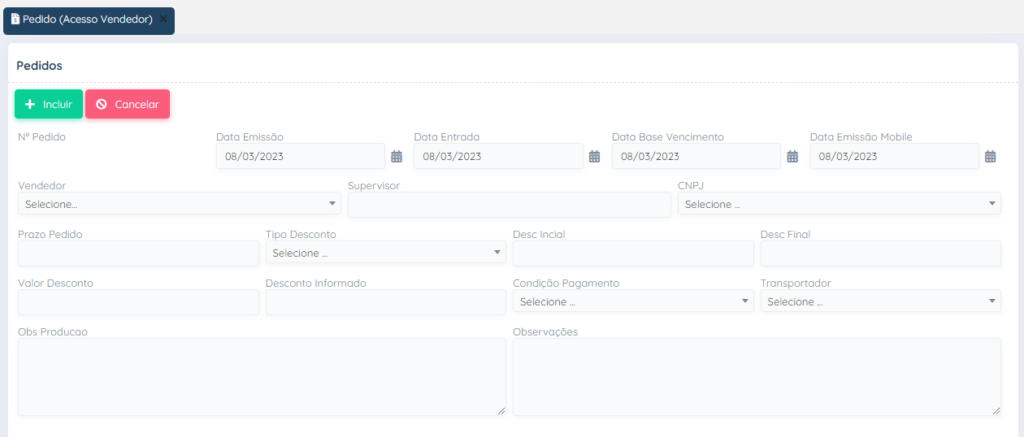This screenshot has width=1024, height=437.
Task: Click the red Cancelar button
Action: pos(127,104)
